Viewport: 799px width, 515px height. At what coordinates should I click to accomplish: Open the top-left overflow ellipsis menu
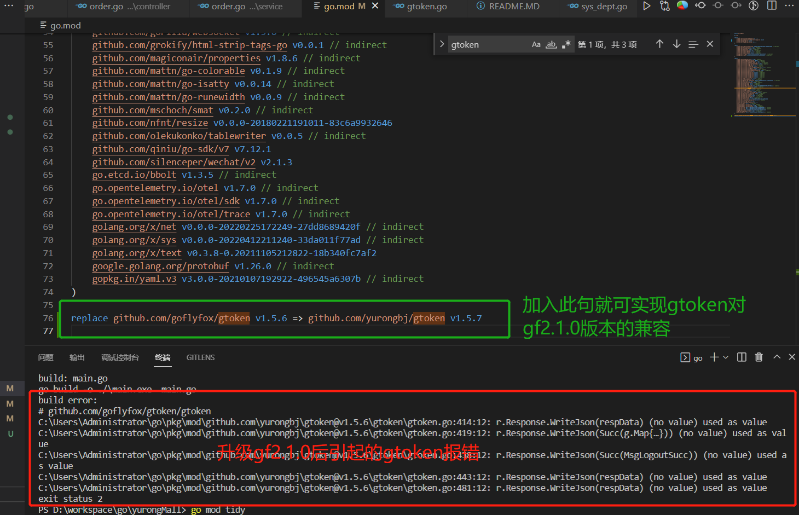(9, 6)
